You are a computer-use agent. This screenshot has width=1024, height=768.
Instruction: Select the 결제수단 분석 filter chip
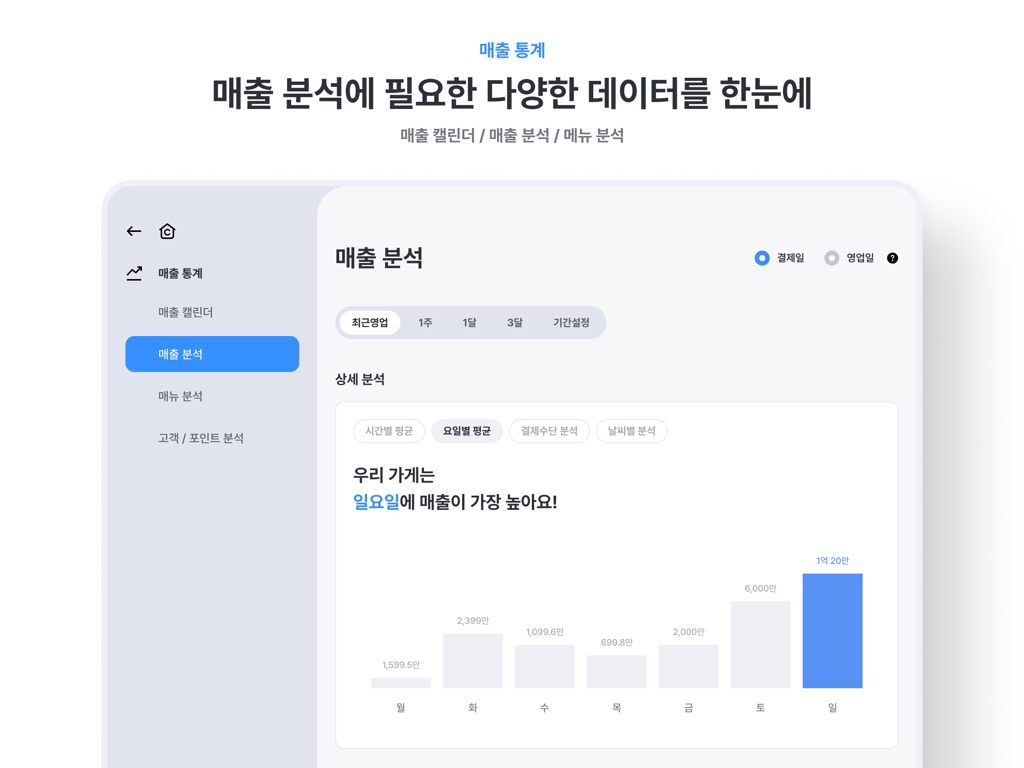548,431
